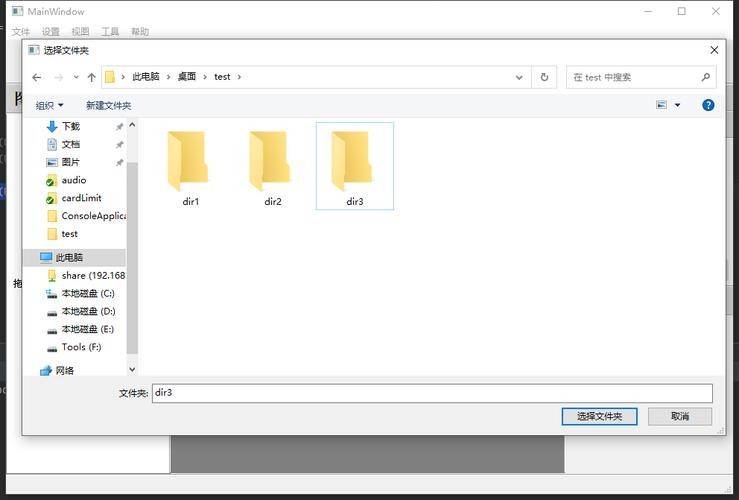Open 文件 menu in MainWindow
Image resolution: width=739 pixels, height=500 pixels.
[20, 32]
